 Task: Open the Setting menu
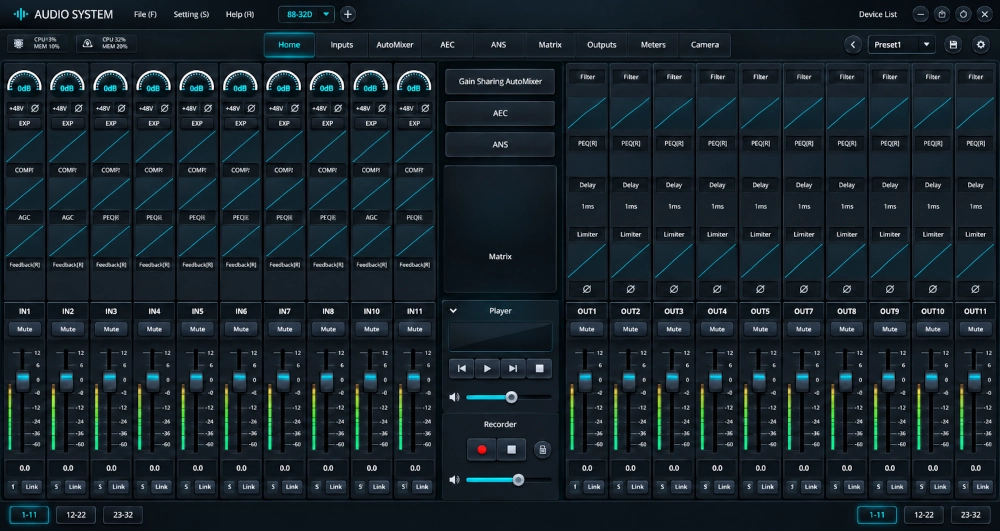click(191, 14)
